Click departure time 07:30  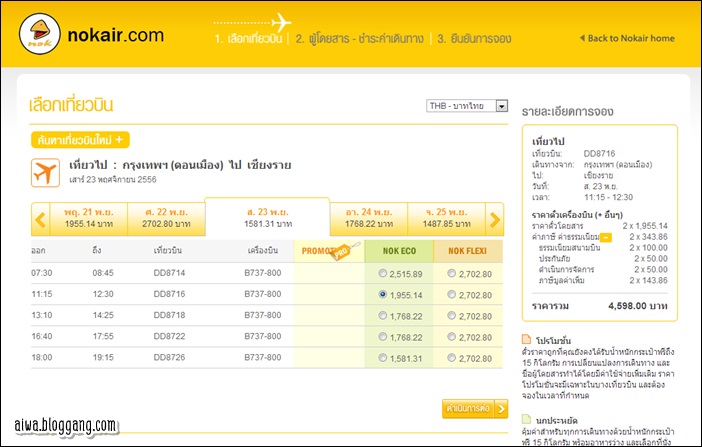click(42, 273)
